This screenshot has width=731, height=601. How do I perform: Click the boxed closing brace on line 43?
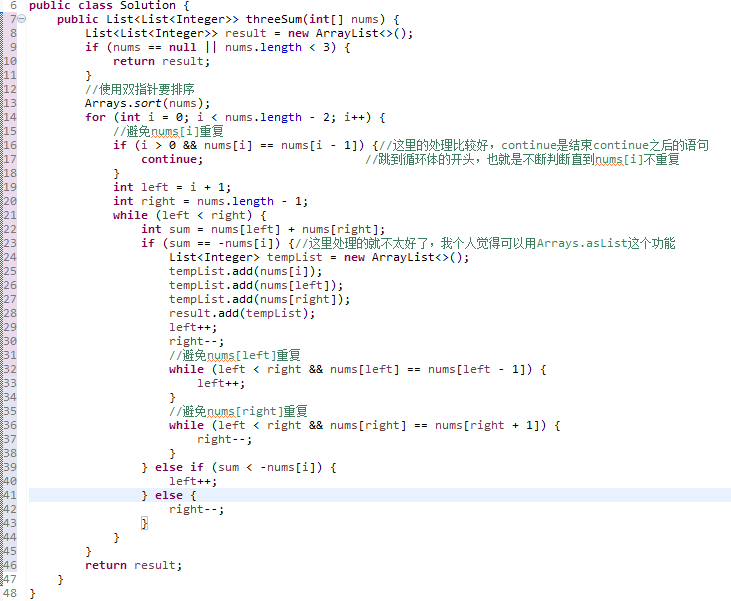pos(145,523)
